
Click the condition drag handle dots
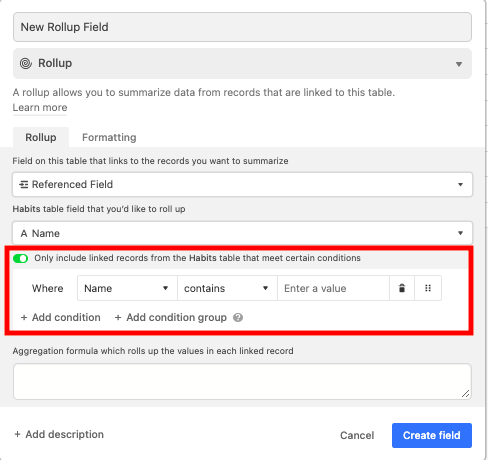428,288
